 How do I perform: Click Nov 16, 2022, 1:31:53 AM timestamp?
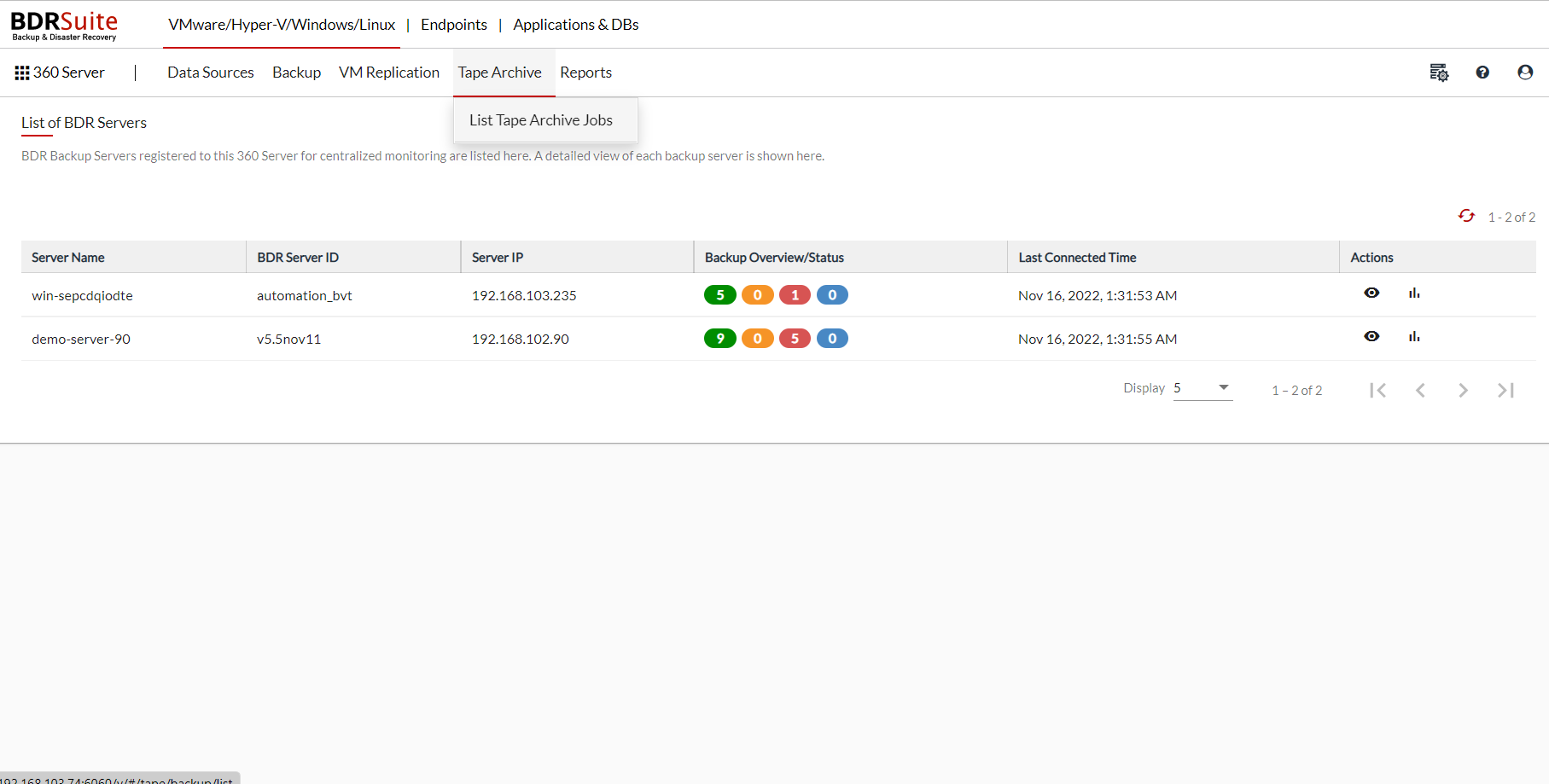pyautogui.click(x=1098, y=296)
